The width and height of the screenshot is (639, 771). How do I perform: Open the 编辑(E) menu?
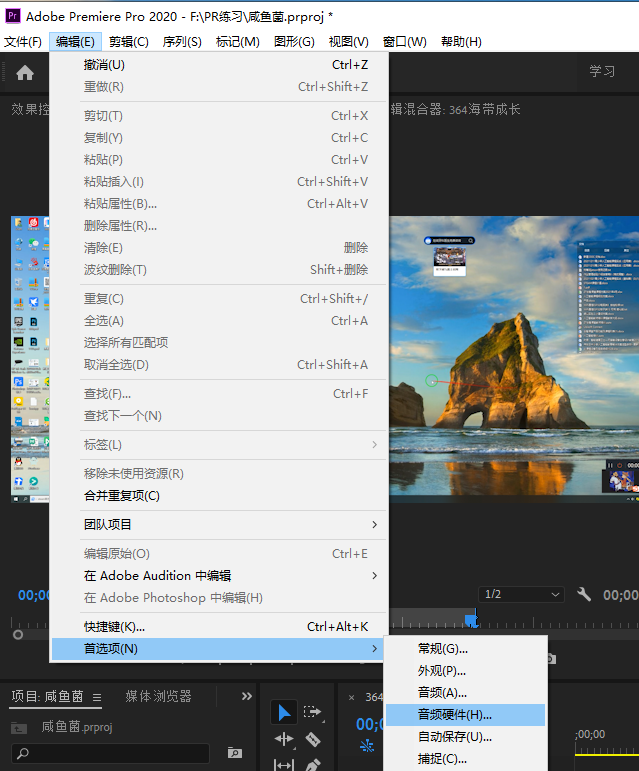point(75,42)
